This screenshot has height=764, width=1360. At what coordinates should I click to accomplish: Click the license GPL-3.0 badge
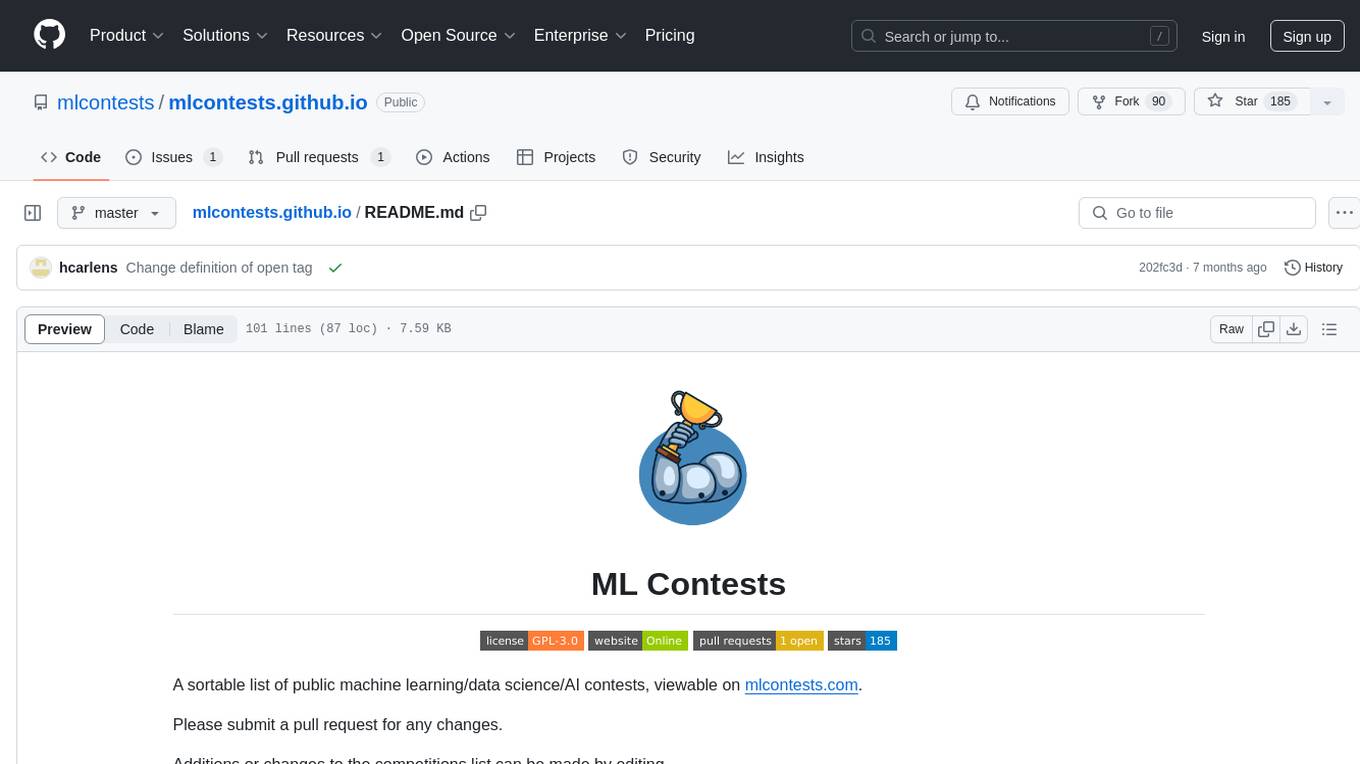531,641
